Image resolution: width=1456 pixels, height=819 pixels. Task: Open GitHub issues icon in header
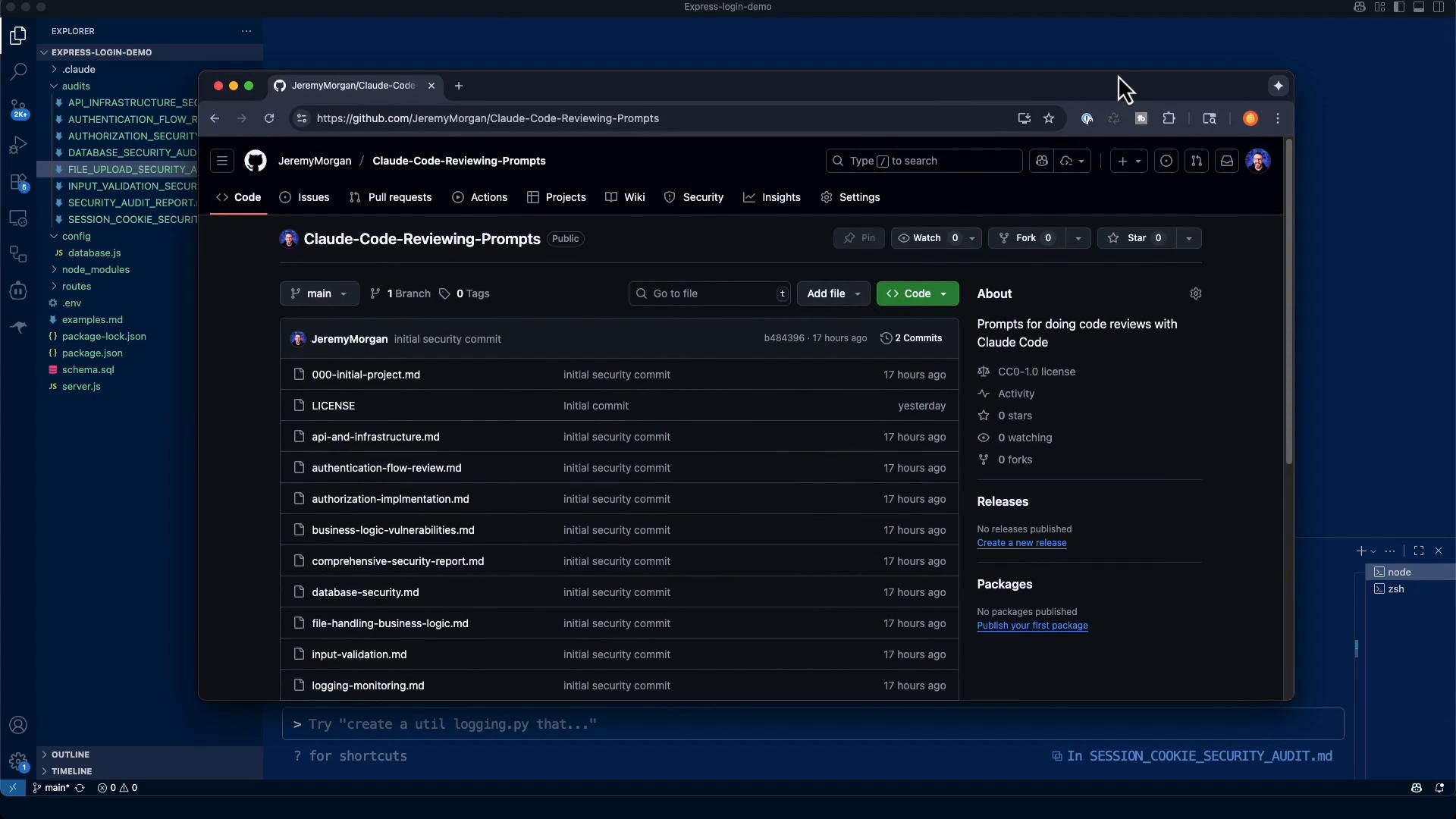1166,161
